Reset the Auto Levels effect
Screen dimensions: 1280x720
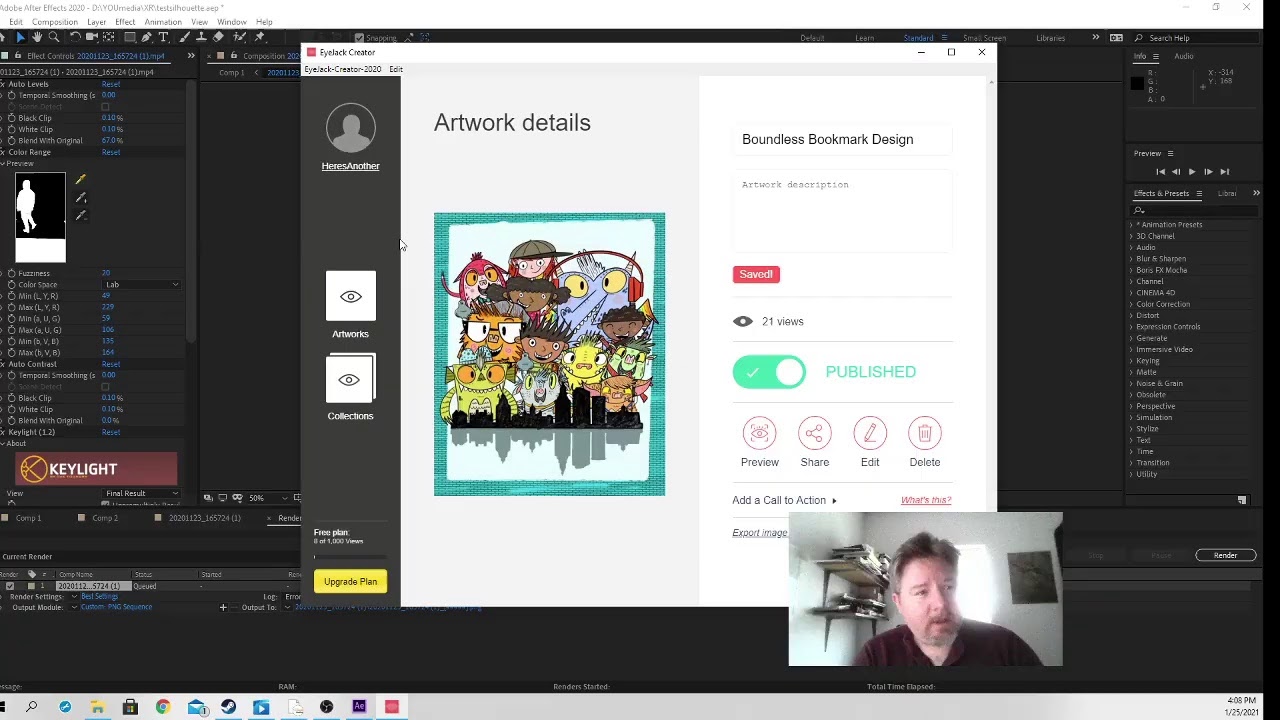click(x=111, y=84)
